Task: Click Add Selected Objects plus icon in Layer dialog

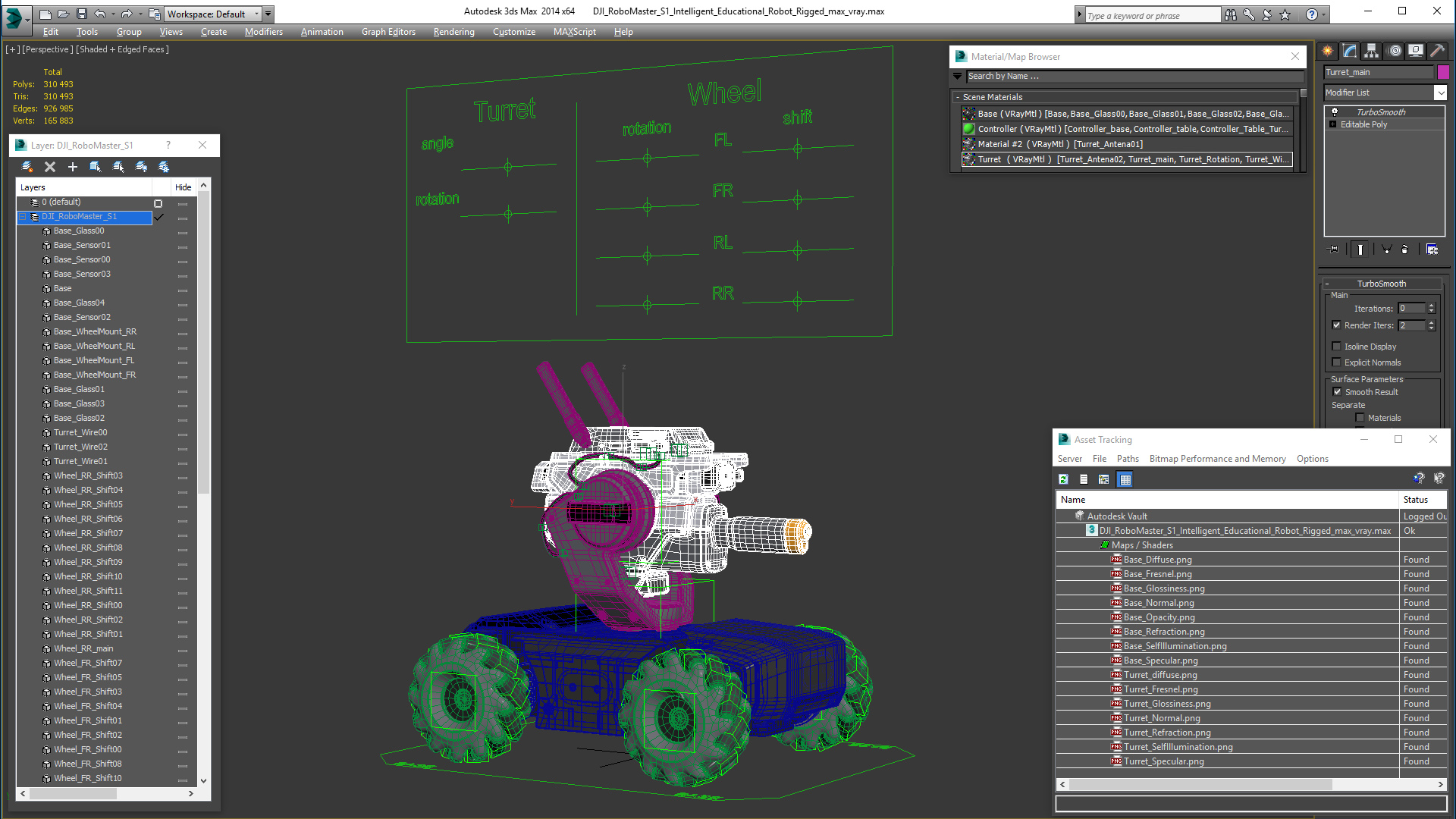Action: pos(73,167)
